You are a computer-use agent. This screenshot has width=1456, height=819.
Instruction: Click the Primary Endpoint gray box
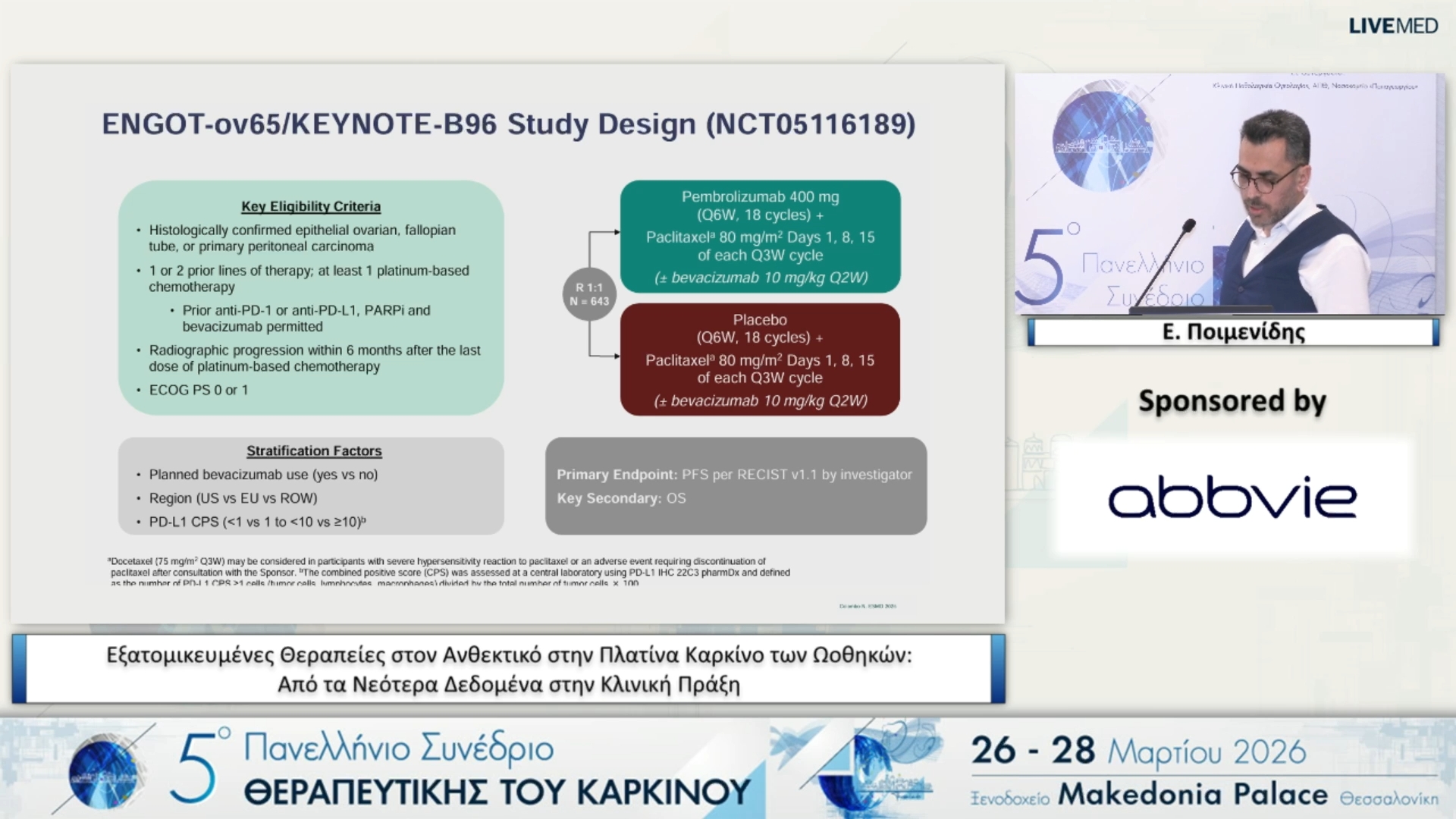click(736, 486)
